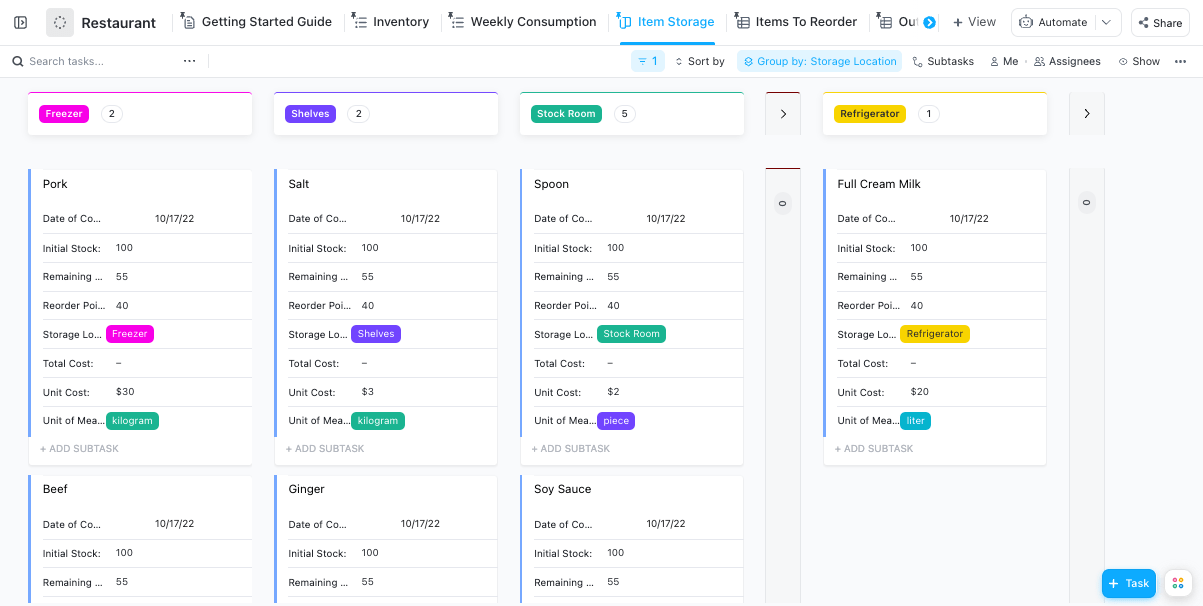Toggle Group by: Storage Location off

[819, 61]
